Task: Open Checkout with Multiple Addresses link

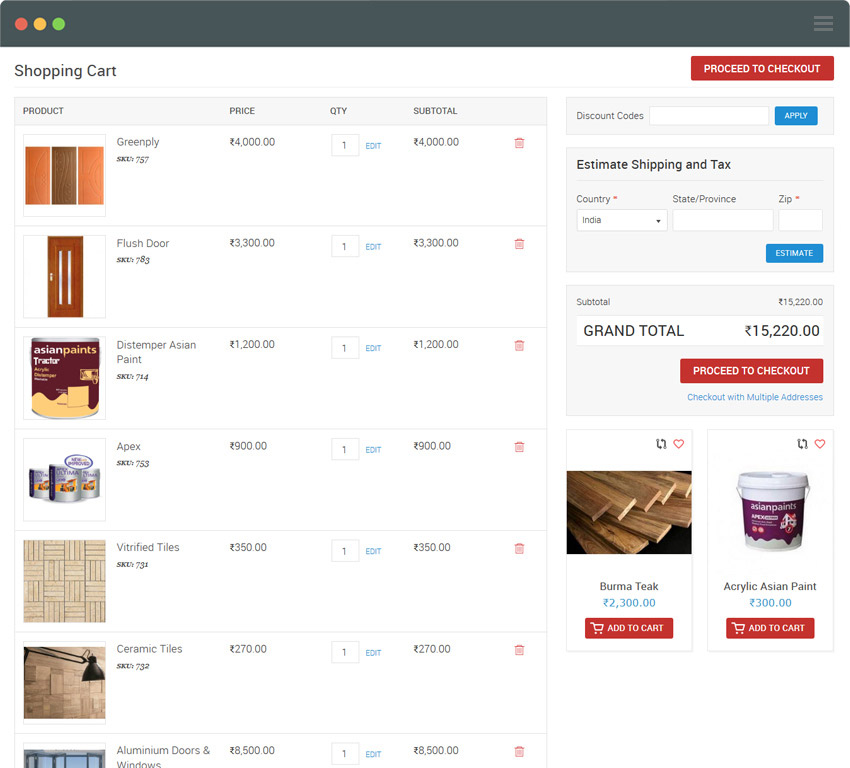Action: (755, 397)
